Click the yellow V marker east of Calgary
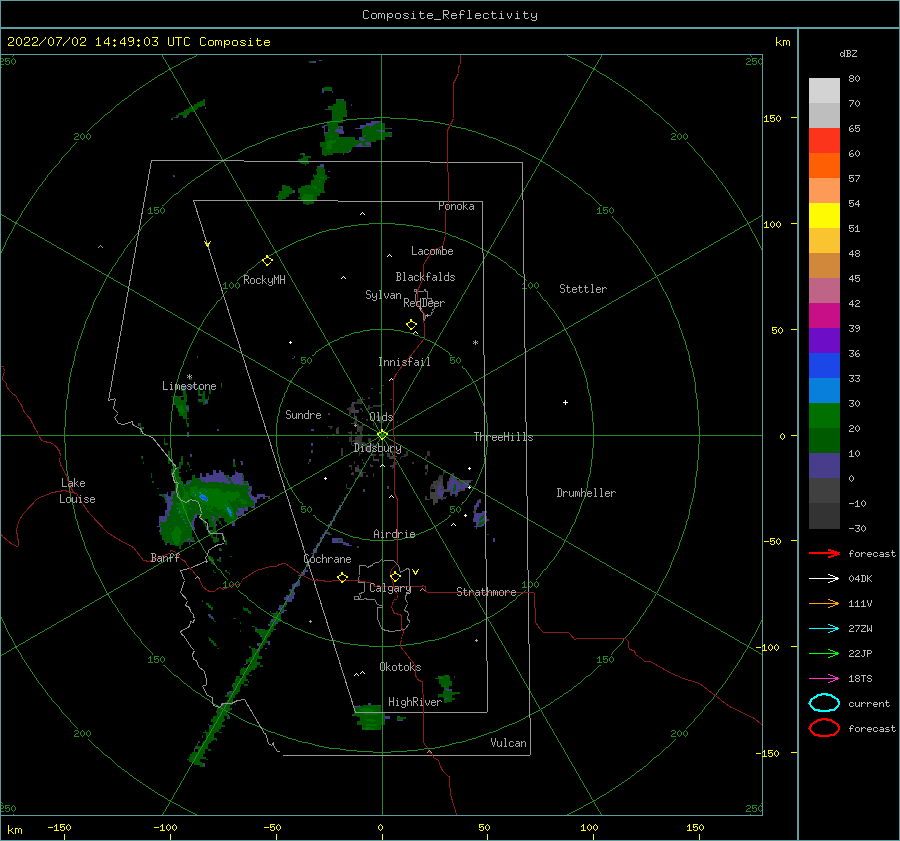 pos(415,572)
